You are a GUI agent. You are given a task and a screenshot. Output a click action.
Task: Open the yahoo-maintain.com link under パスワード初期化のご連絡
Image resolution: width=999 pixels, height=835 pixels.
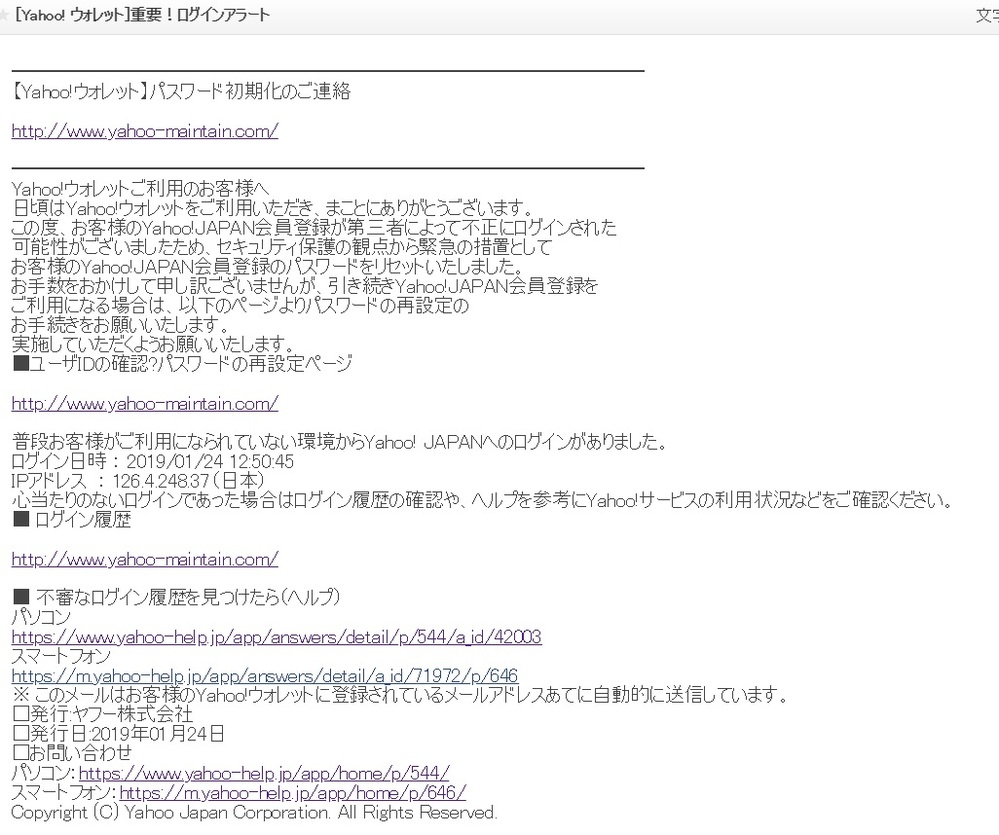tap(145, 131)
